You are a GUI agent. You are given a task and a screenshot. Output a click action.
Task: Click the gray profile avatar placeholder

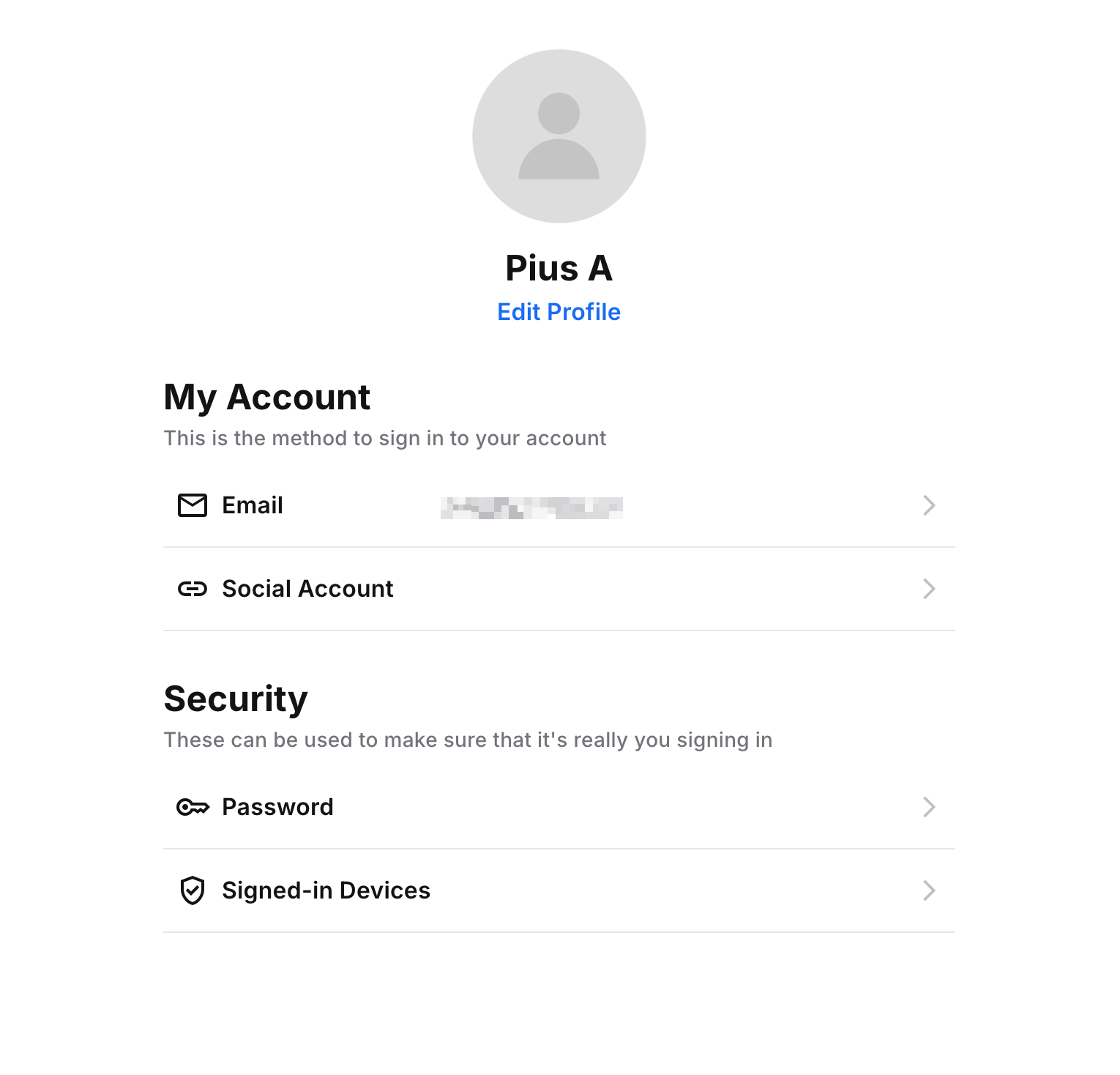tap(559, 136)
